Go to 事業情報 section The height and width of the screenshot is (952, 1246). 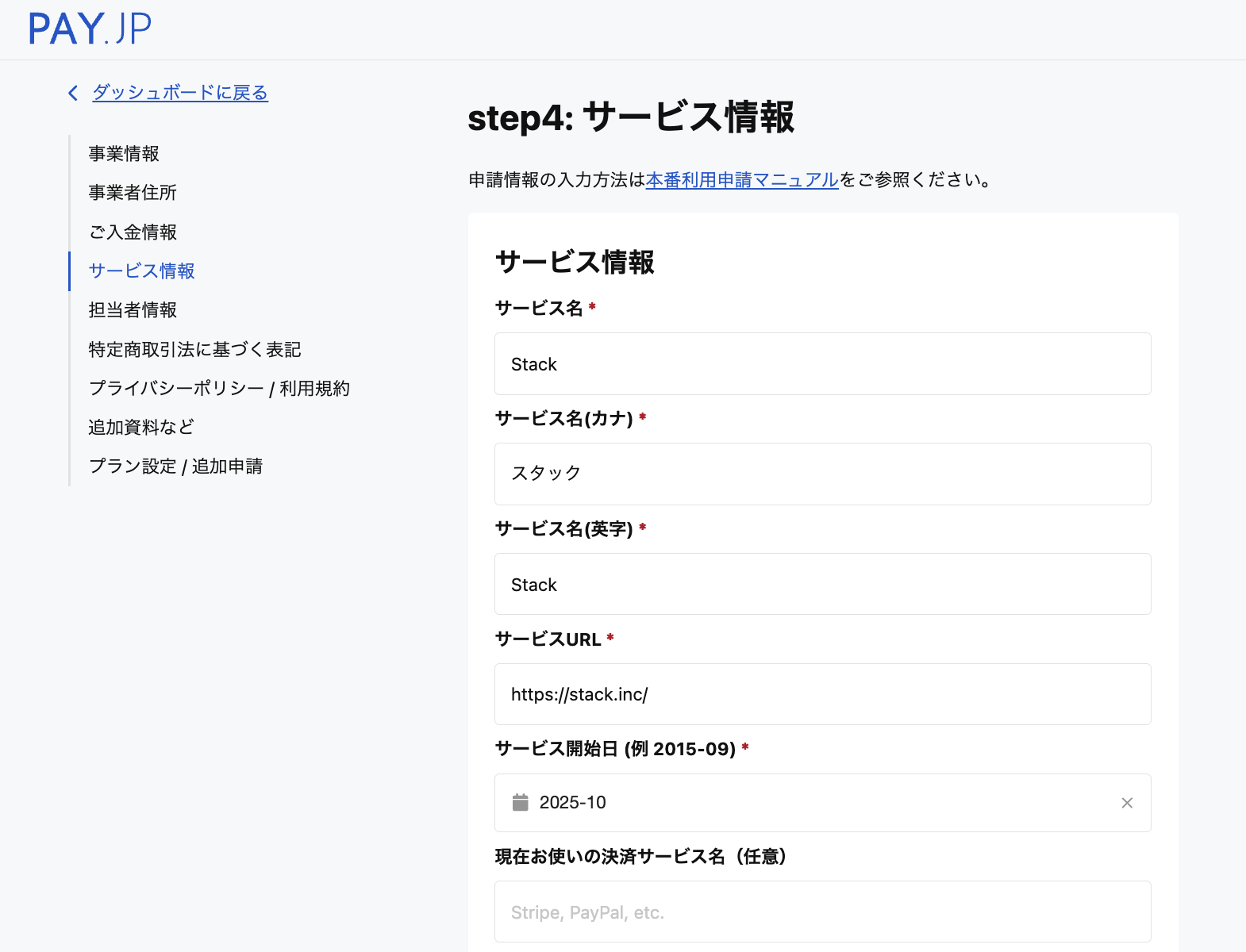[124, 154]
